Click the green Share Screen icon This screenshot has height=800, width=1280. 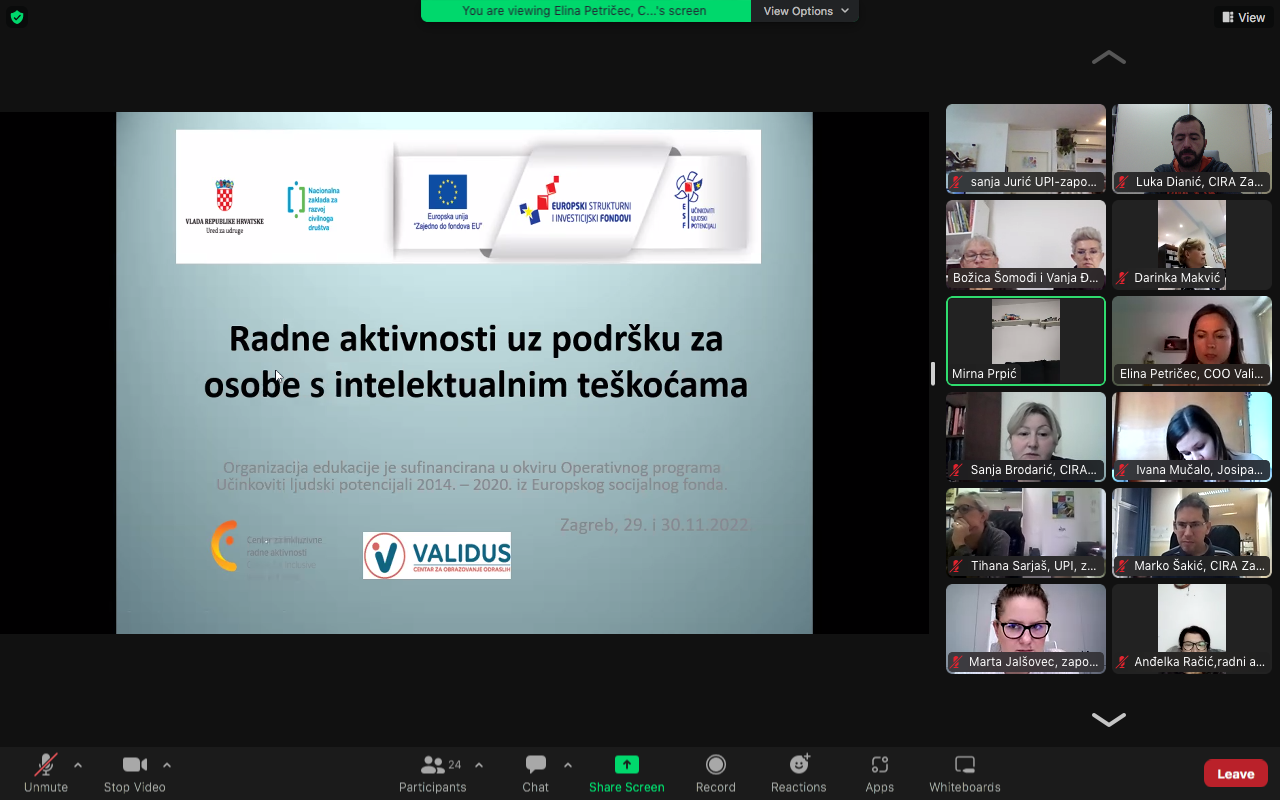click(626, 765)
